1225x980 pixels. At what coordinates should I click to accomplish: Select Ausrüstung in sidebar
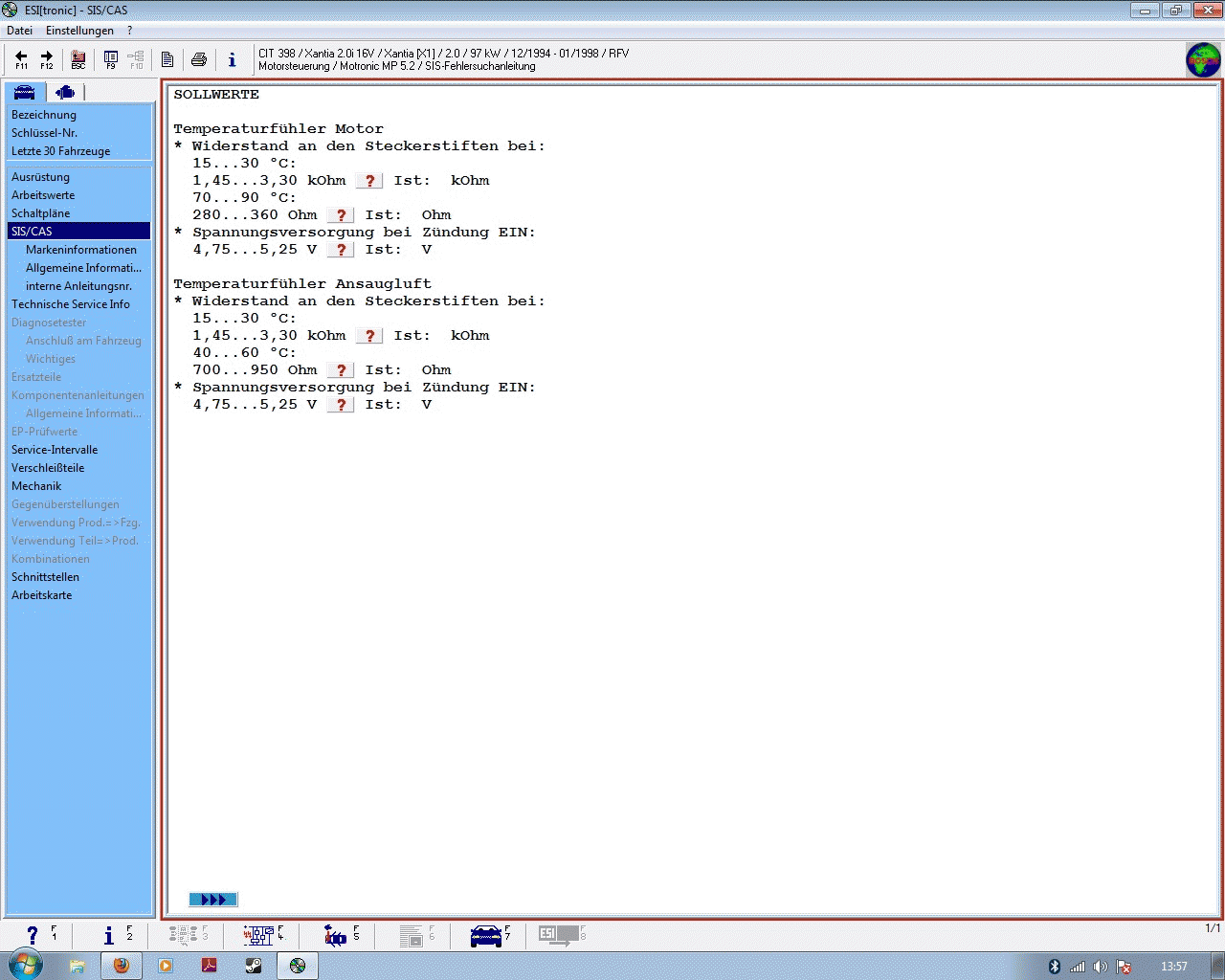(40, 177)
